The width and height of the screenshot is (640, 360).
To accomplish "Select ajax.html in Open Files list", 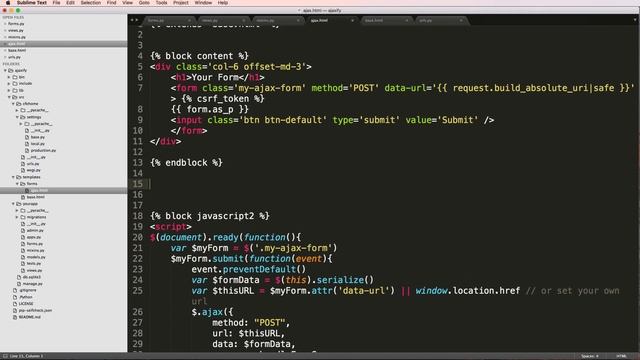I will click(63, 44).
